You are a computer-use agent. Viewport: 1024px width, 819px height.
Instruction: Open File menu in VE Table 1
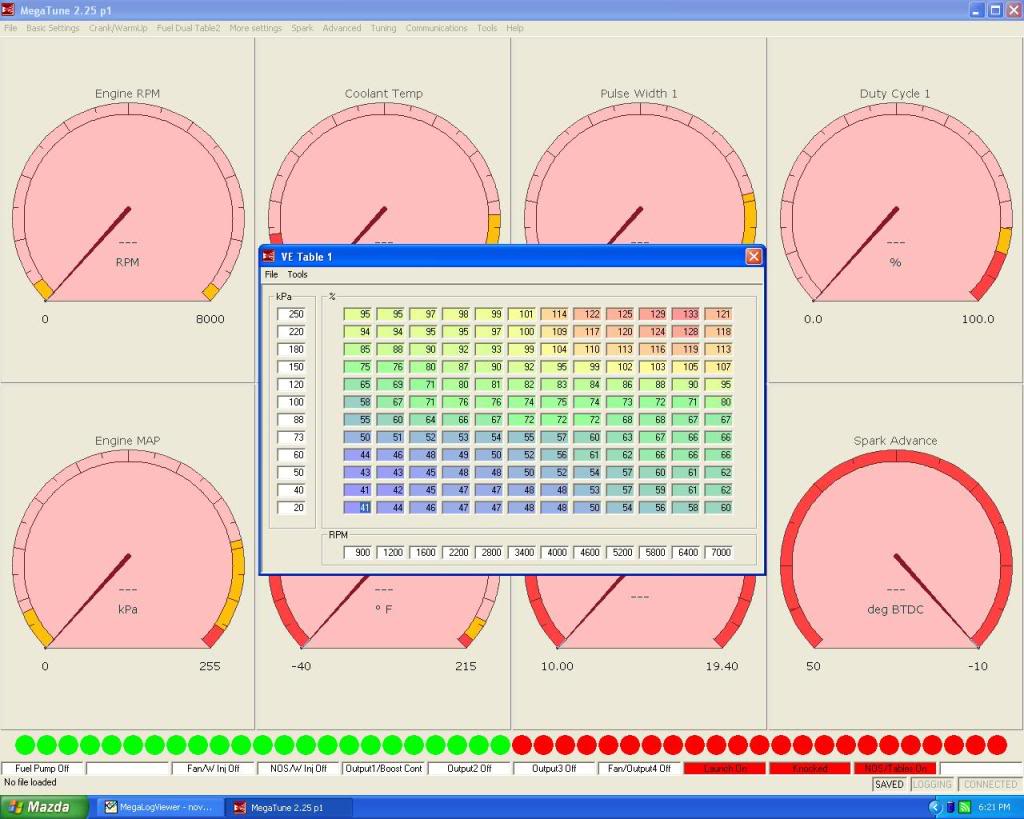pyautogui.click(x=271, y=274)
